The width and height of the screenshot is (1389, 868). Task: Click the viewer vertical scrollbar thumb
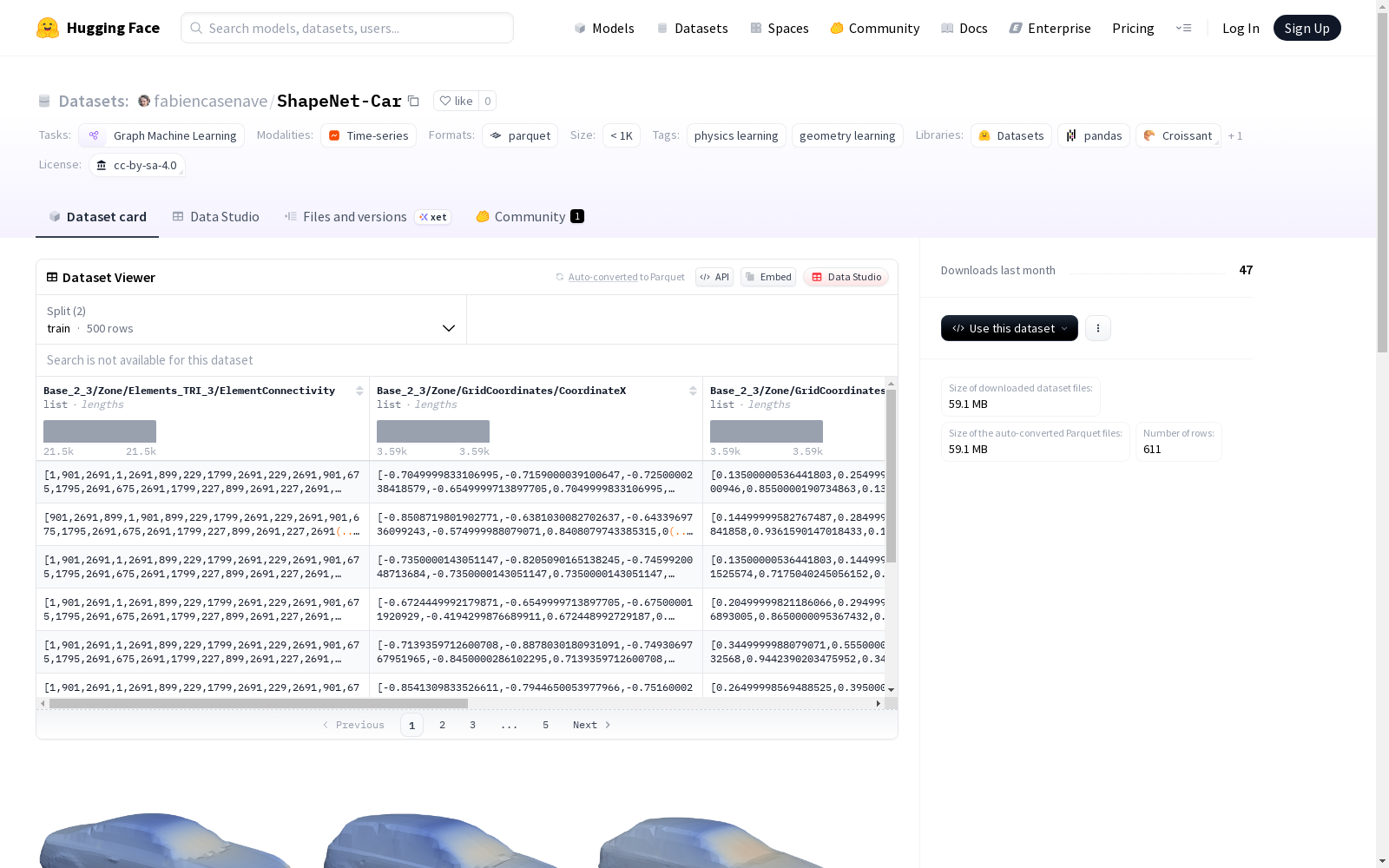[x=891, y=476]
